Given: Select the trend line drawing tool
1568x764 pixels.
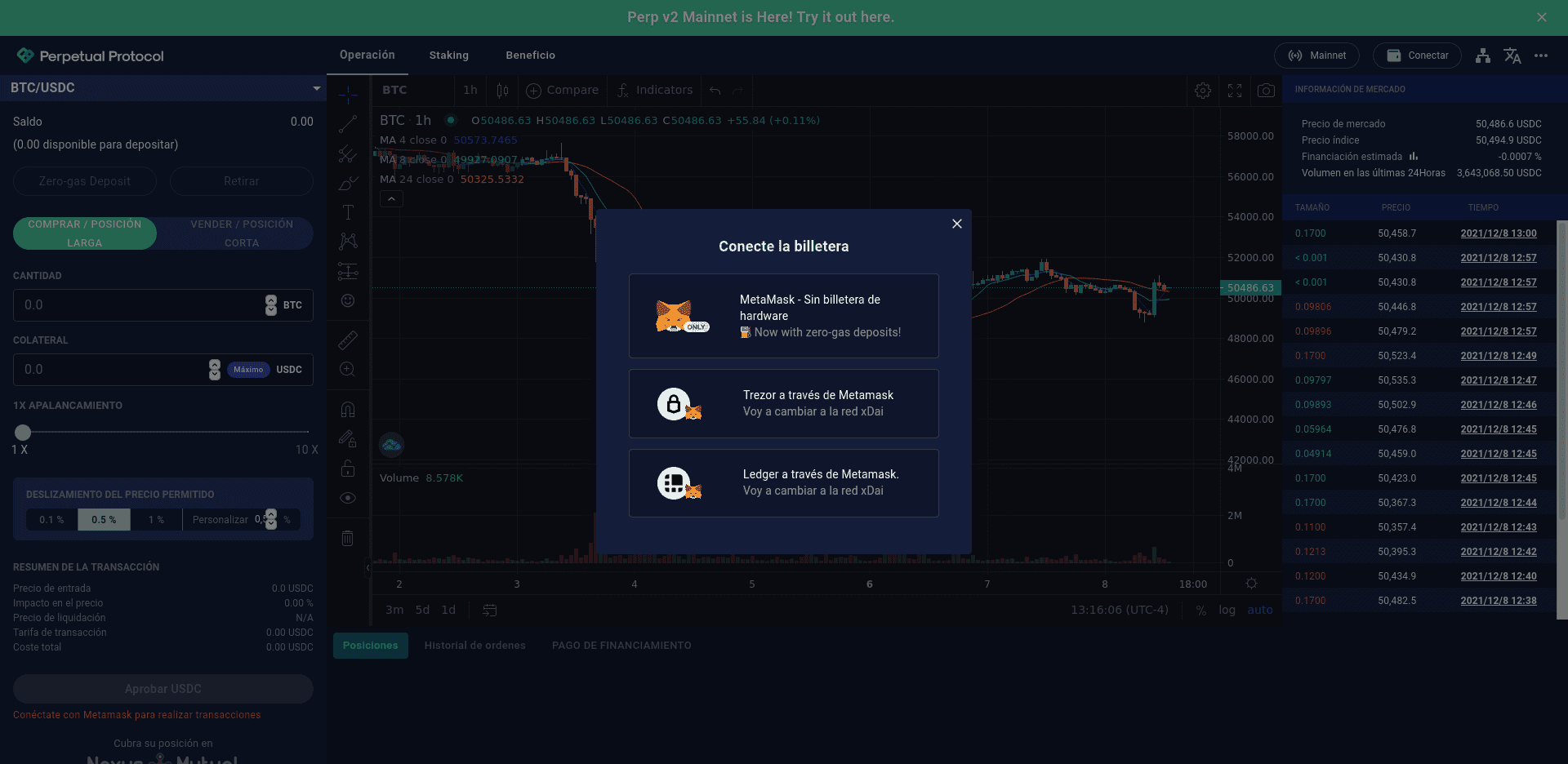Looking at the screenshot, I should (348, 124).
